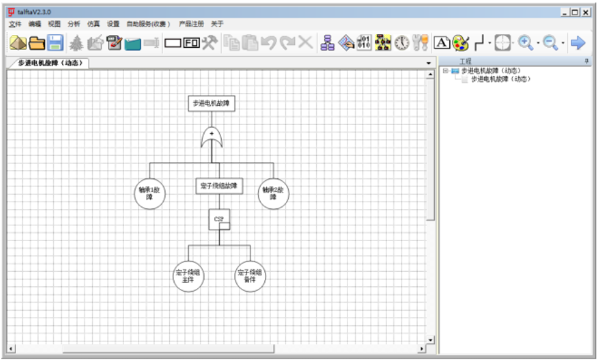The height and width of the screenshot is (362, 600).
Task: Select child tree item 步进电机故障（动态）
Action: (501, 79)
